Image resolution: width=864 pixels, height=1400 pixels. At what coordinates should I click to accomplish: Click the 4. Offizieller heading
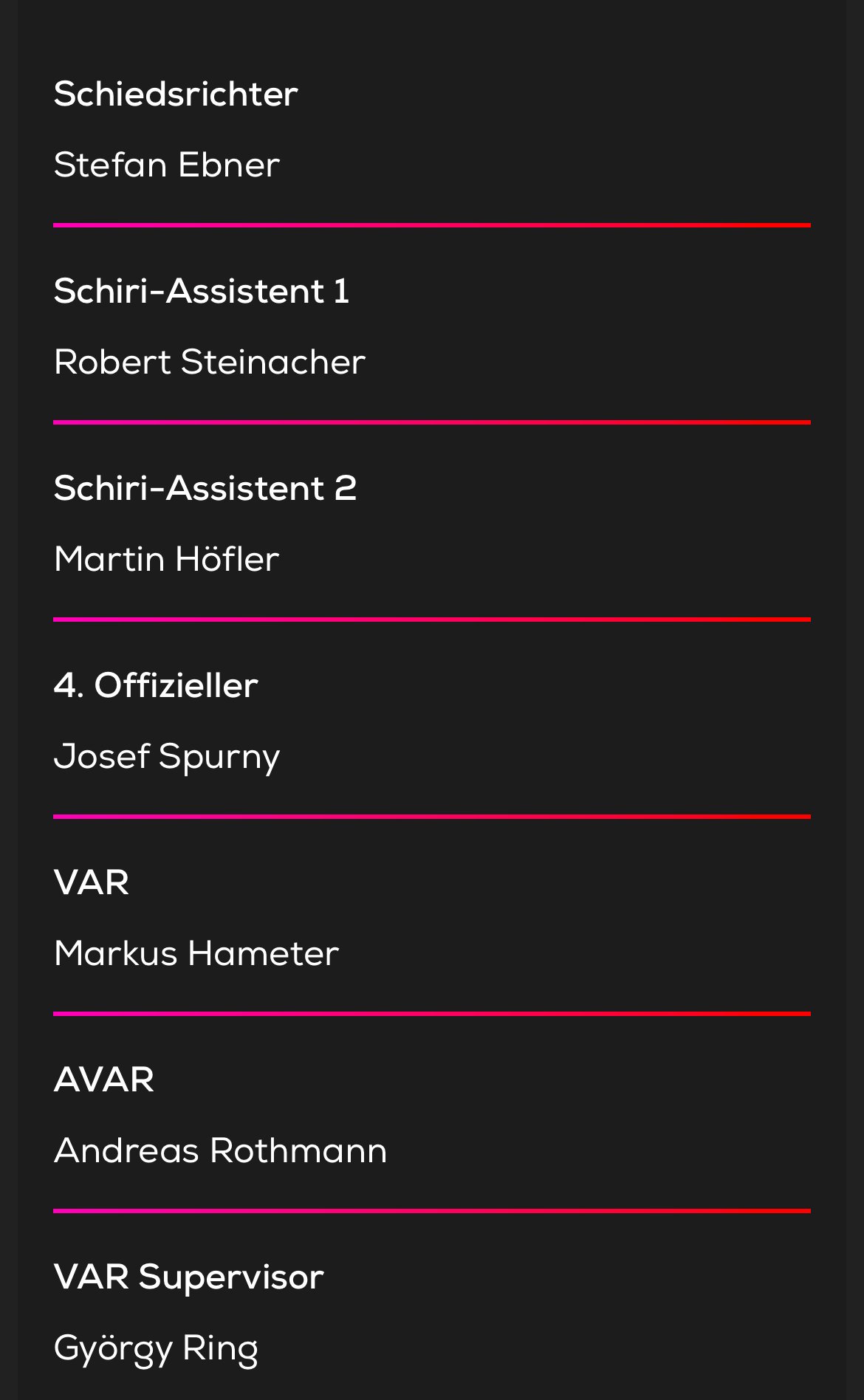point(156,685)
